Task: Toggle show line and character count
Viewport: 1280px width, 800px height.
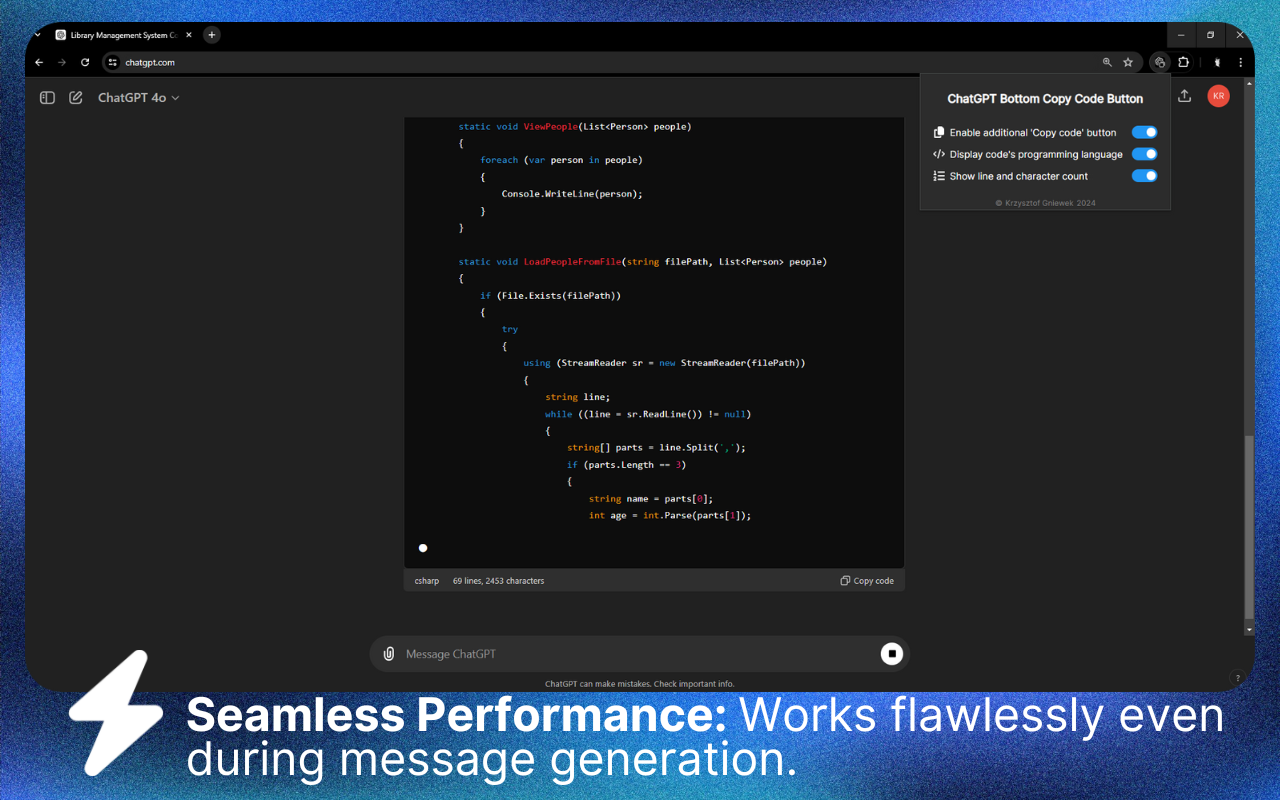Action: pyautogui.click(x=1145, y=176)
